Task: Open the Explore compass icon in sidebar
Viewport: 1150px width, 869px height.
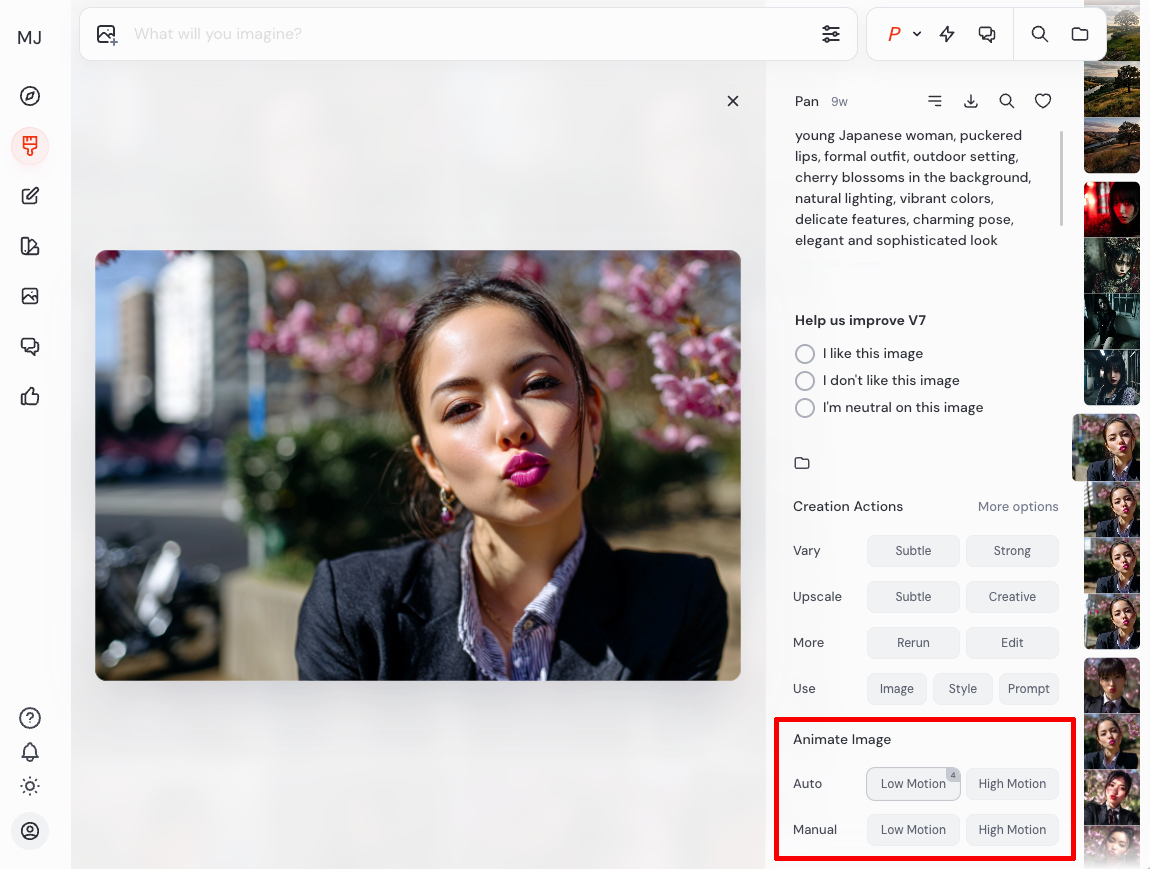Action: 30,96
